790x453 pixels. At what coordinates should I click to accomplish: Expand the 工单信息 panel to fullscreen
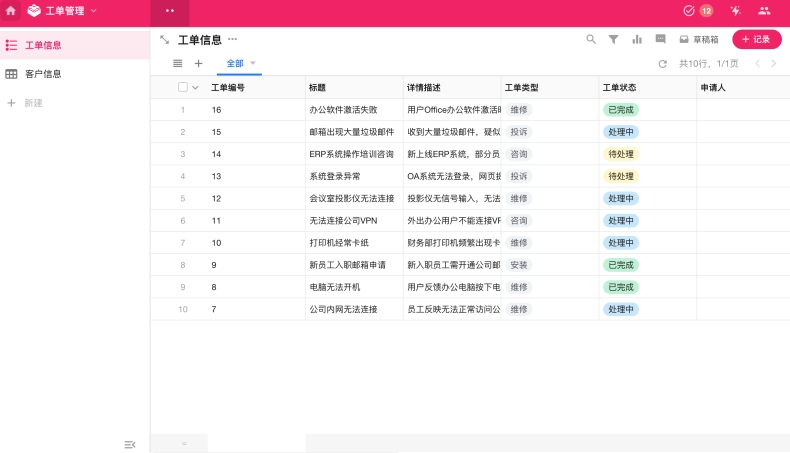click(x=164, y=40)
